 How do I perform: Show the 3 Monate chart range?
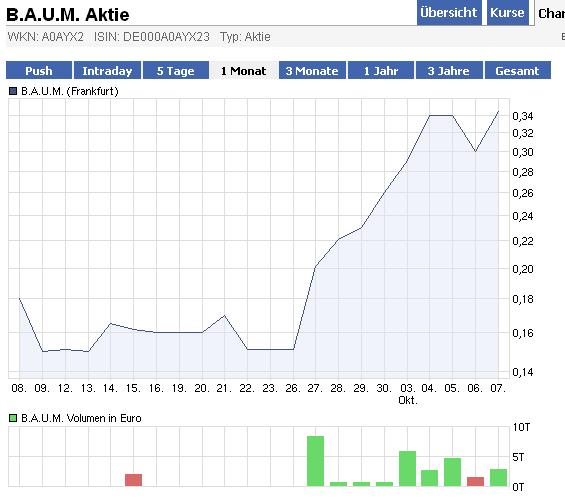pyautogui.click(x=312, y=70)
